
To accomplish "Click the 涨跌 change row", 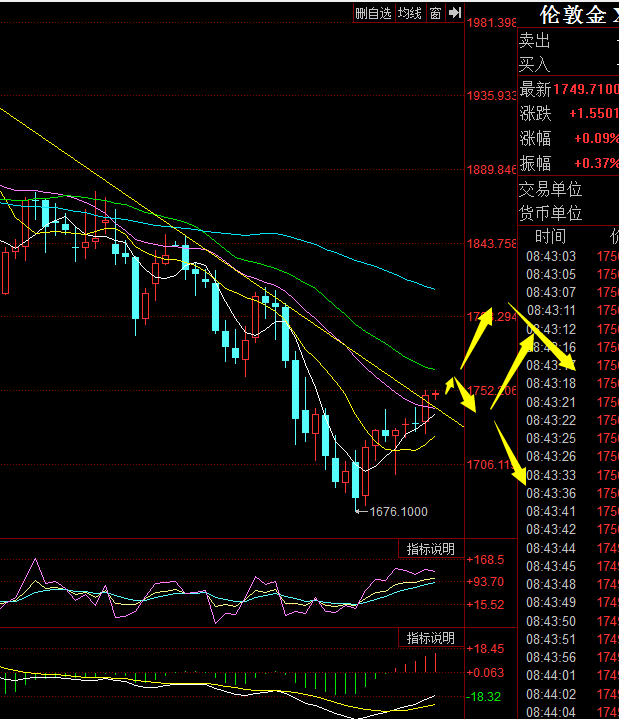I will coord(566,114).
